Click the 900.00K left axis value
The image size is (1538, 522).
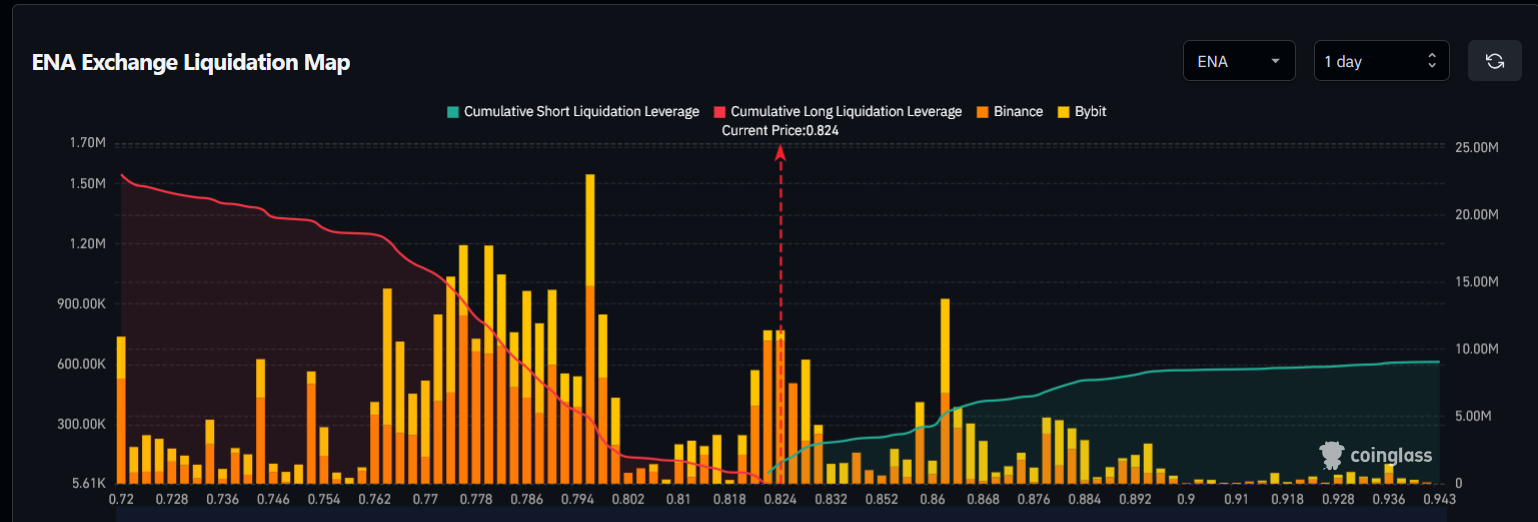81,304
